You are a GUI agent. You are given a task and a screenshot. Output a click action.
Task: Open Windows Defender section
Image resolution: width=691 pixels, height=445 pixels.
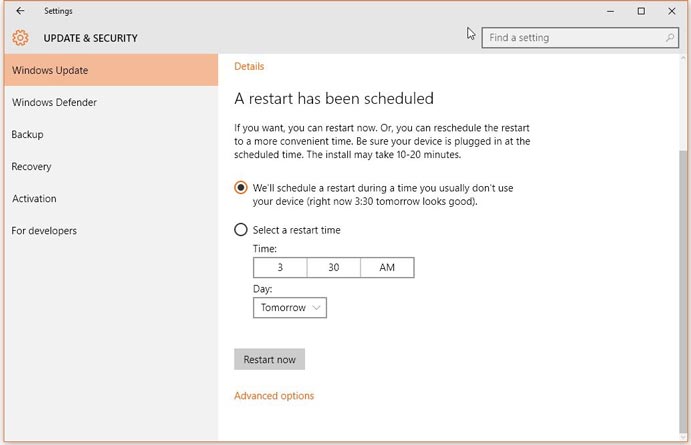tap(111, 102)
